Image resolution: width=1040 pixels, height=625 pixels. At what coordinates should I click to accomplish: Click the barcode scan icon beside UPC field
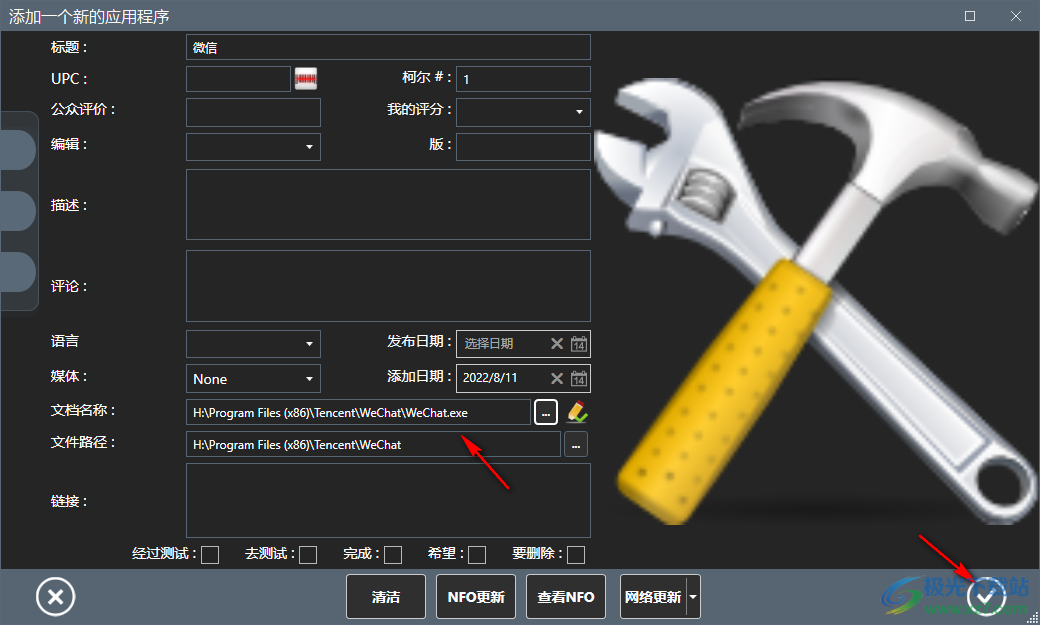pos(306,78)
